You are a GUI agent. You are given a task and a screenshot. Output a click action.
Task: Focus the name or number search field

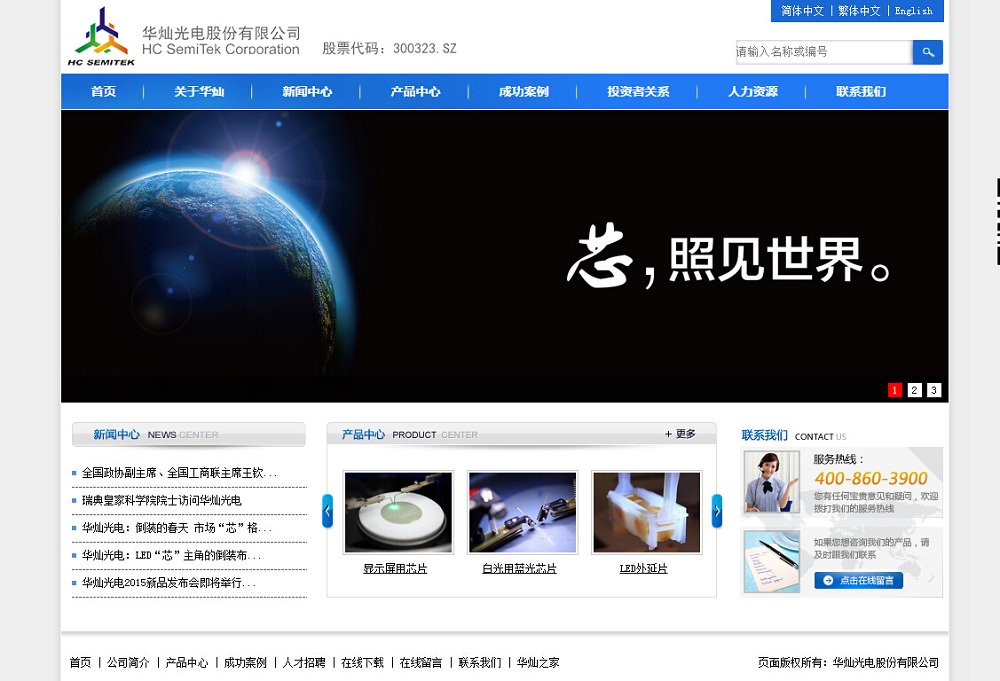coord(824,52)
